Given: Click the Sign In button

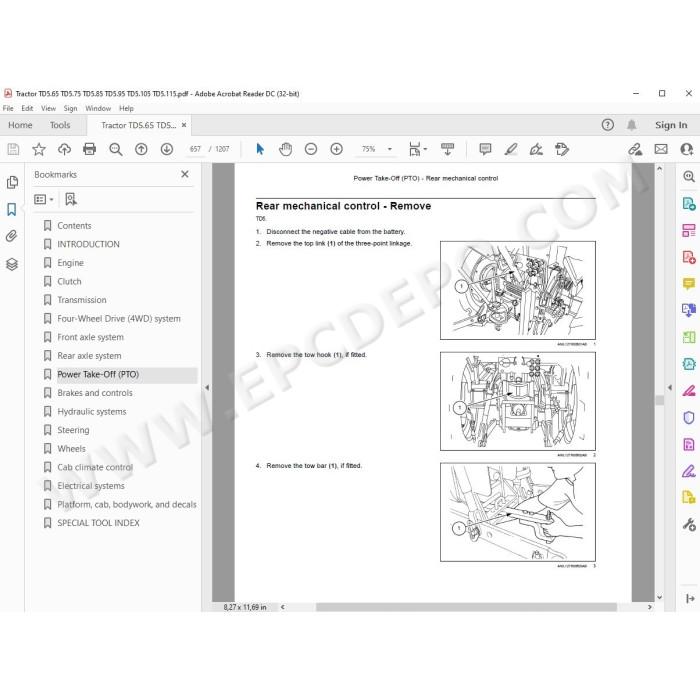Looking at the screenshot, I should point(671,125).
